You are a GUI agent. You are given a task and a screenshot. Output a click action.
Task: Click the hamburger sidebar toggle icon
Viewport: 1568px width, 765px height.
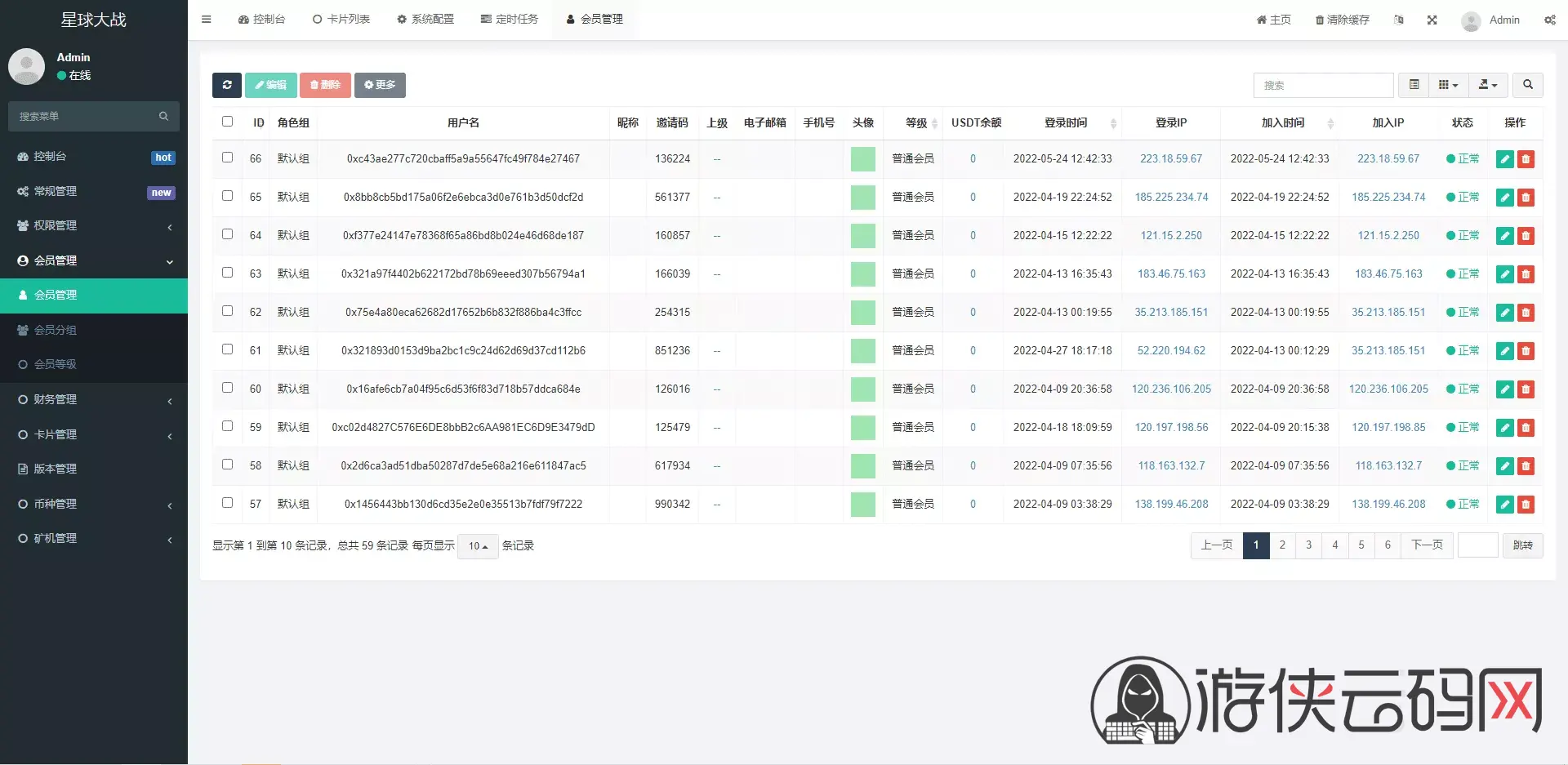(x=206, y=20)
